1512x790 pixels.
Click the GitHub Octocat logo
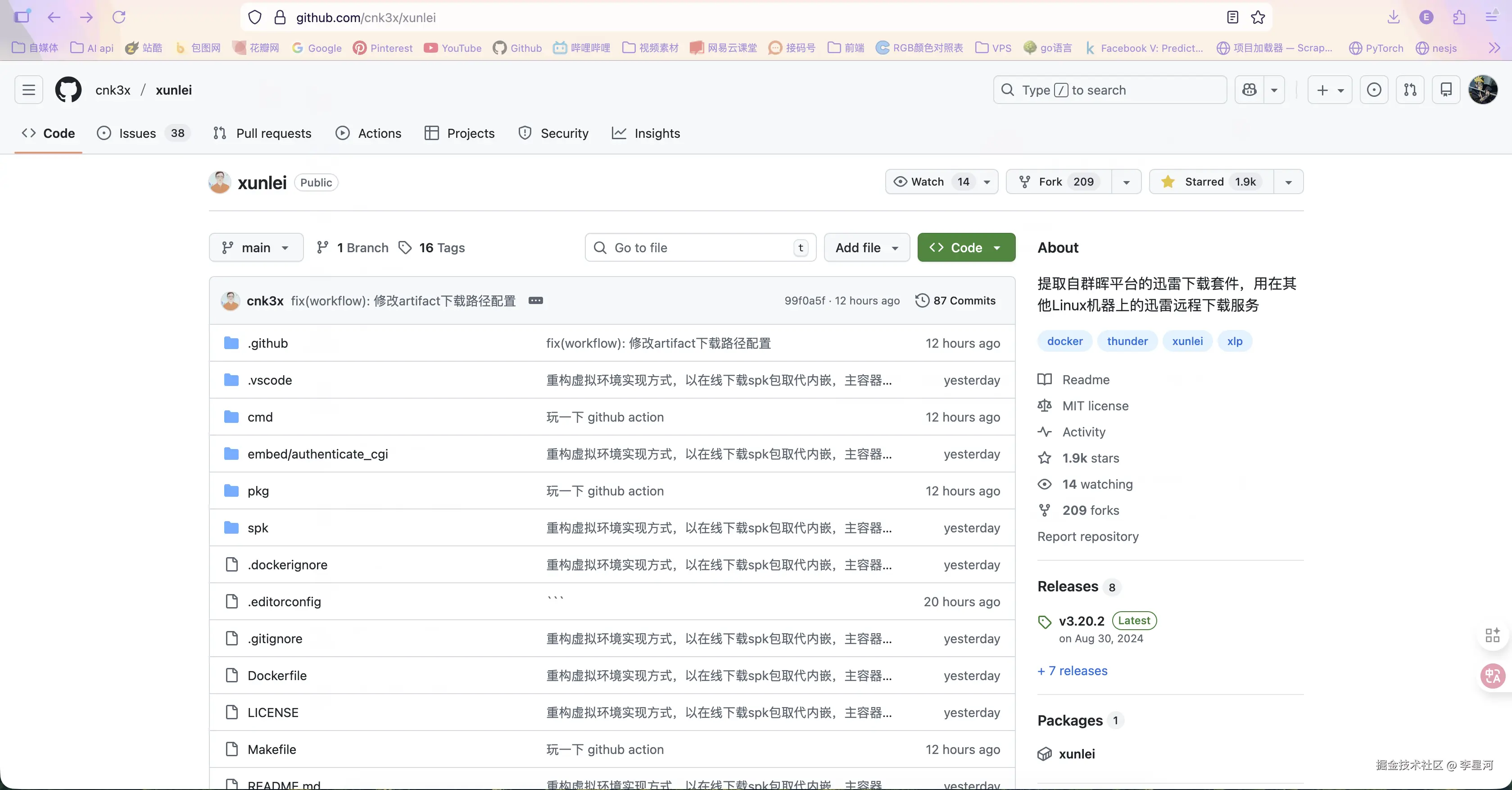tap(68, 90)
